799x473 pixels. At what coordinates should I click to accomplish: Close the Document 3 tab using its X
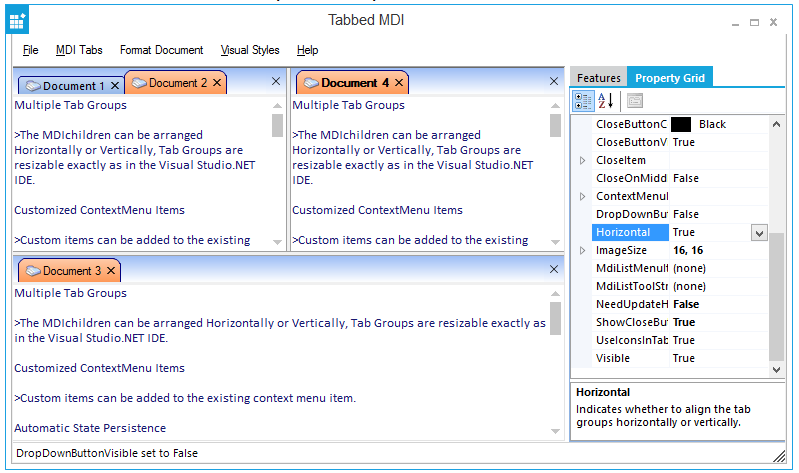(111, 271)
